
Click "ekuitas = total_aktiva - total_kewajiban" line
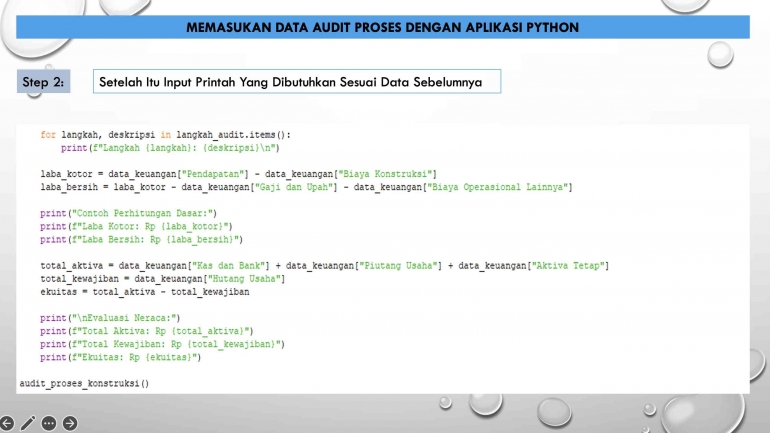[x=145, y=292]
